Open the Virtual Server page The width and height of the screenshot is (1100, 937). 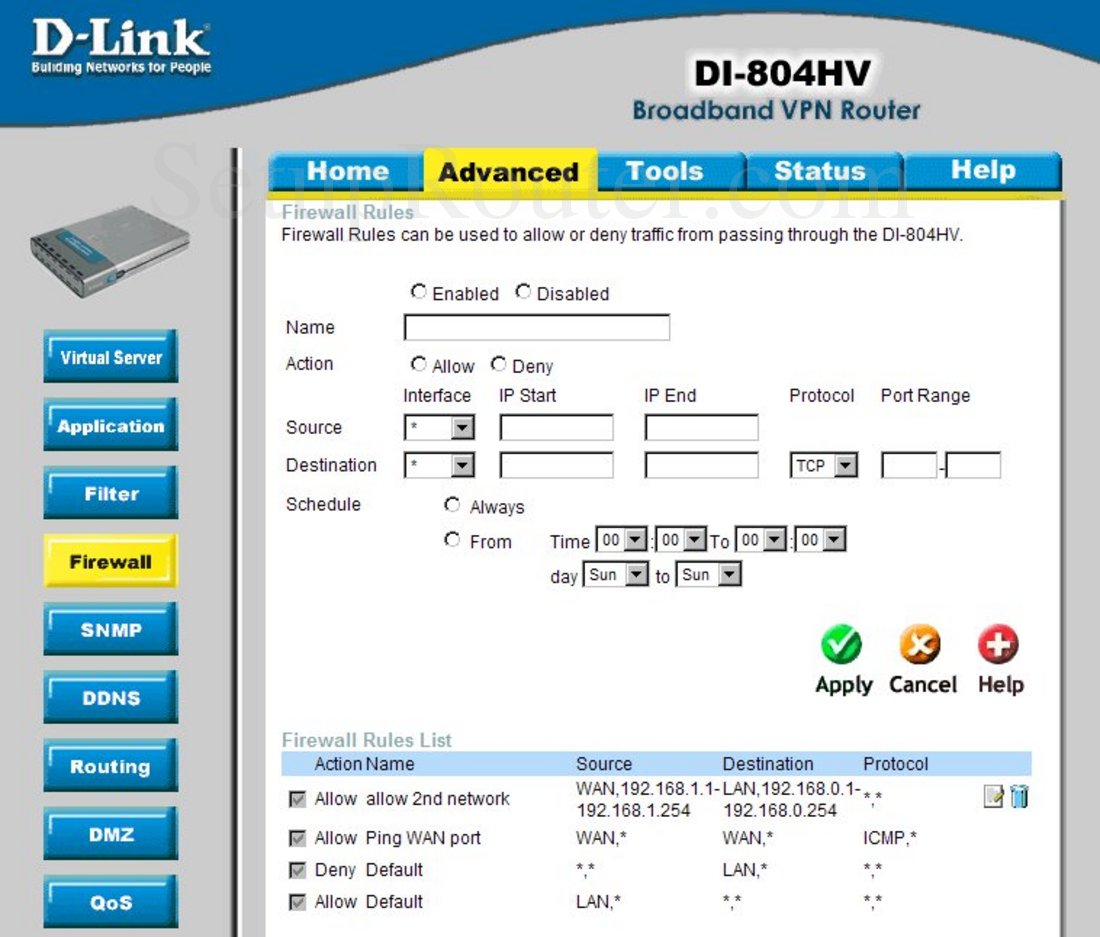[x=110, y=356]
